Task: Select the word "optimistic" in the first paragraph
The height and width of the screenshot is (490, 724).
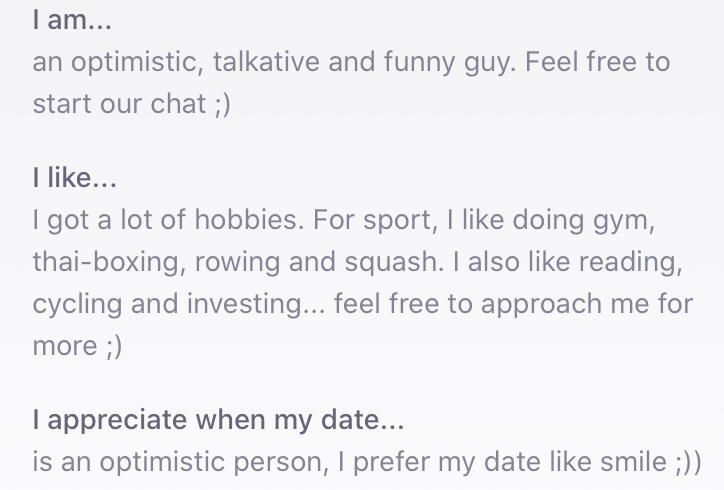Action: coord(137,63)
